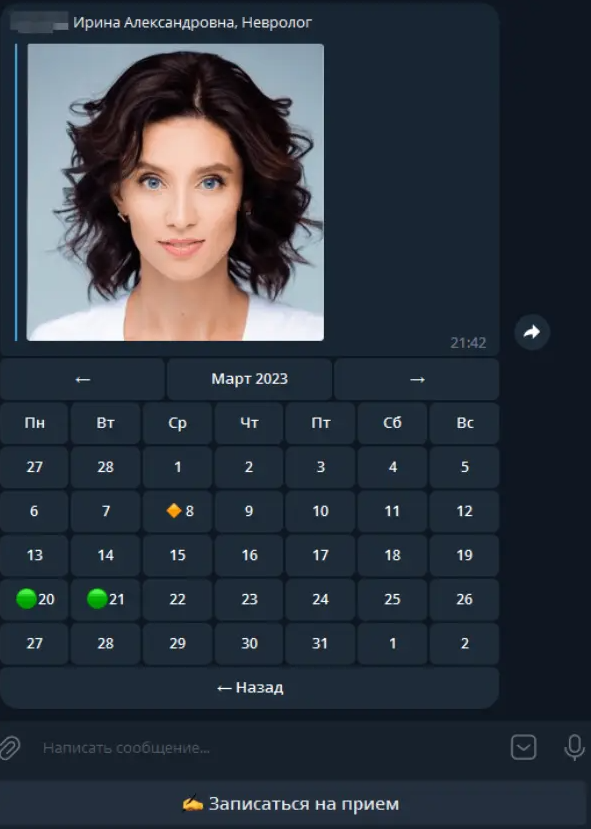Go to previous month with left arrow
Viewport: 591px width, 829px height.
tap(82, 379)
